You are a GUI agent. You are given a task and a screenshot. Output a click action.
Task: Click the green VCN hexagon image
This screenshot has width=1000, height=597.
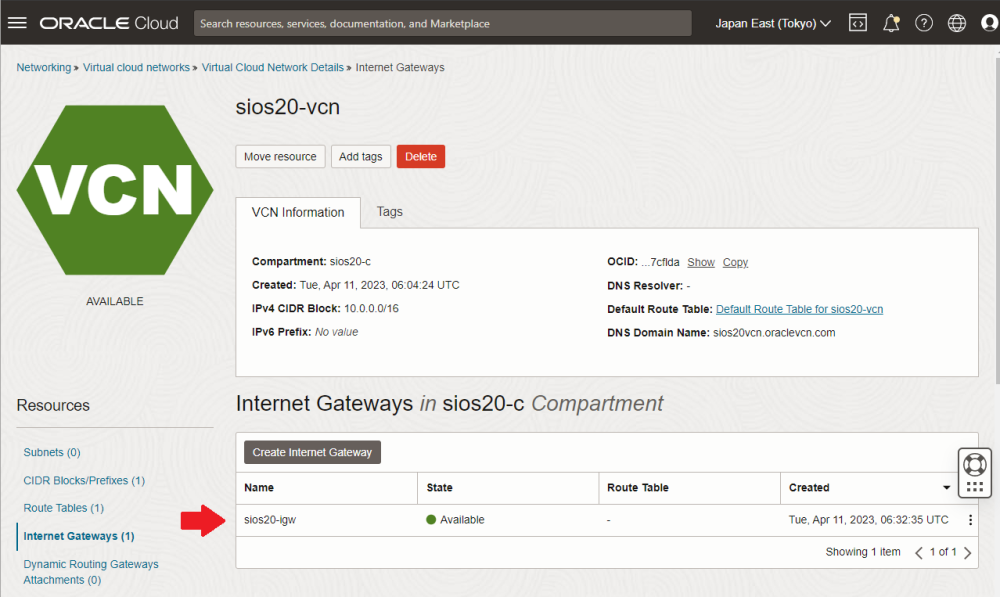click(115, 190)
